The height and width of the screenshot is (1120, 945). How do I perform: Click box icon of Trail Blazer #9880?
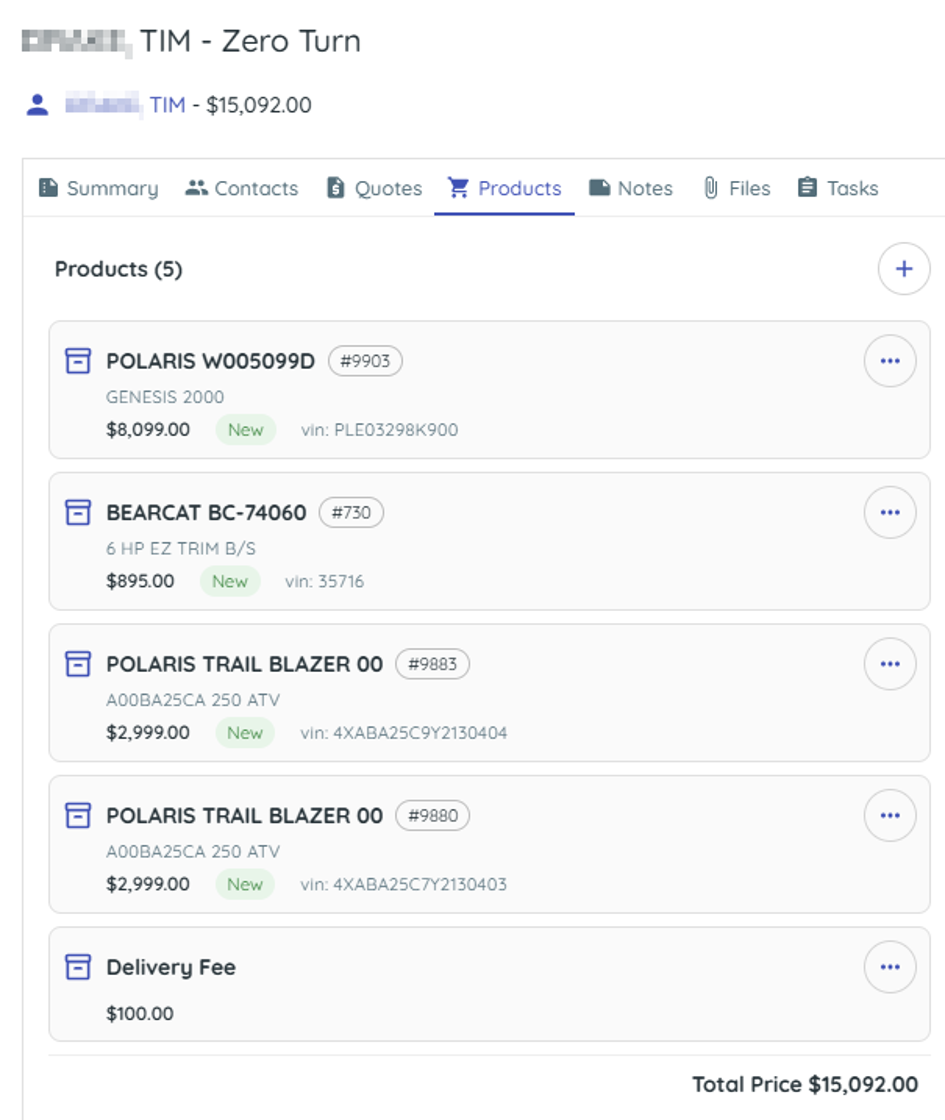click(78, 815)
